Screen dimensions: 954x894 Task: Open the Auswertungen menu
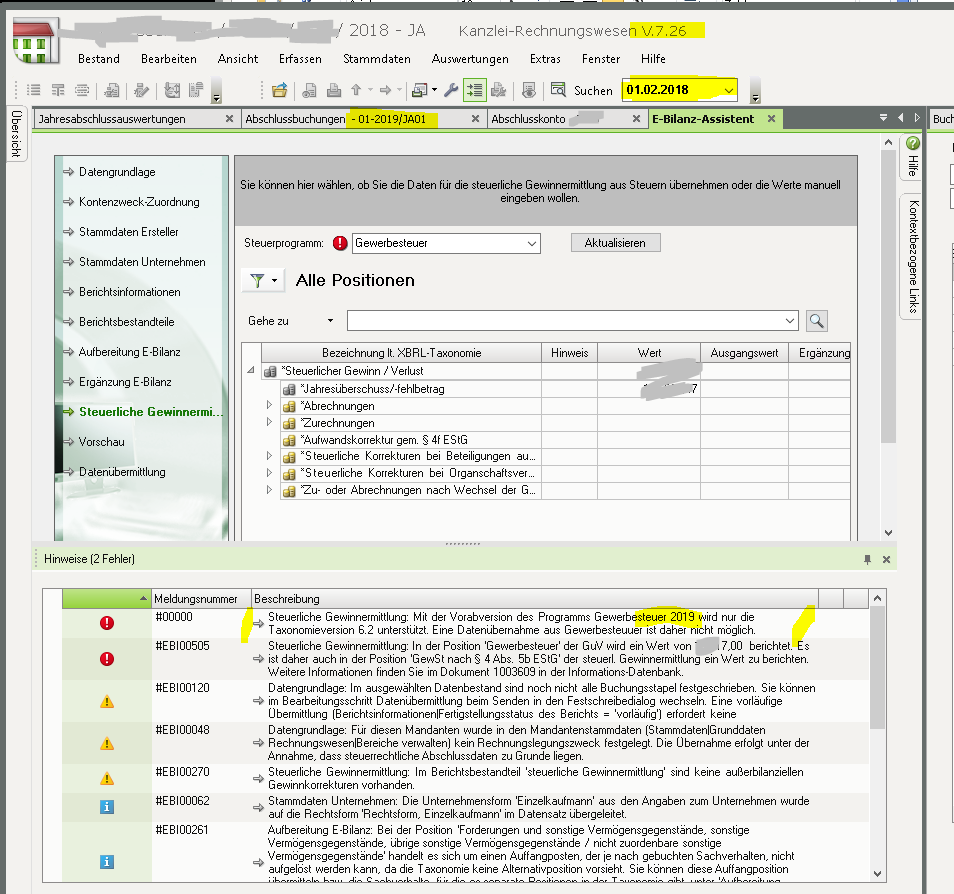[x=470, y=59]
